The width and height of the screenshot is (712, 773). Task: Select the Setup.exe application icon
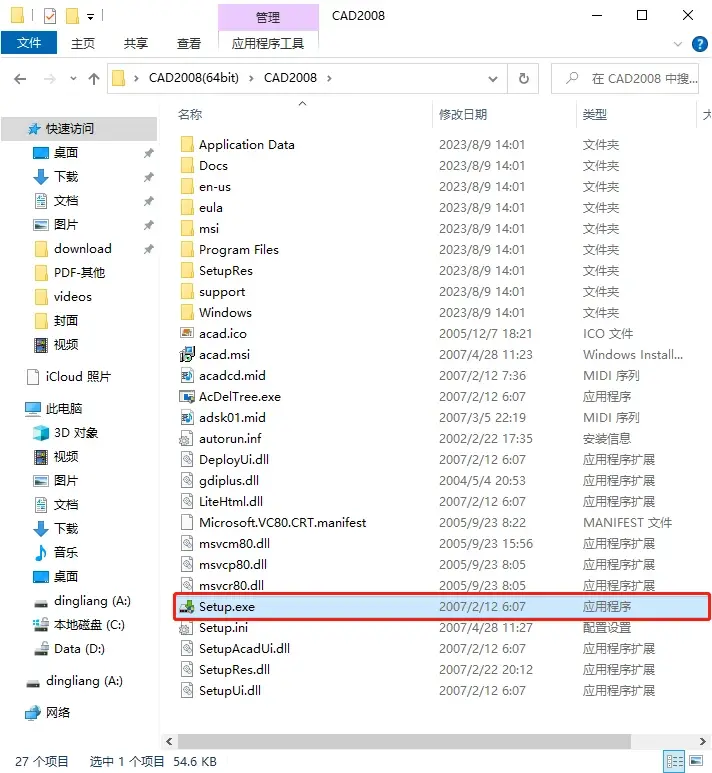click(x=187, y=606)
